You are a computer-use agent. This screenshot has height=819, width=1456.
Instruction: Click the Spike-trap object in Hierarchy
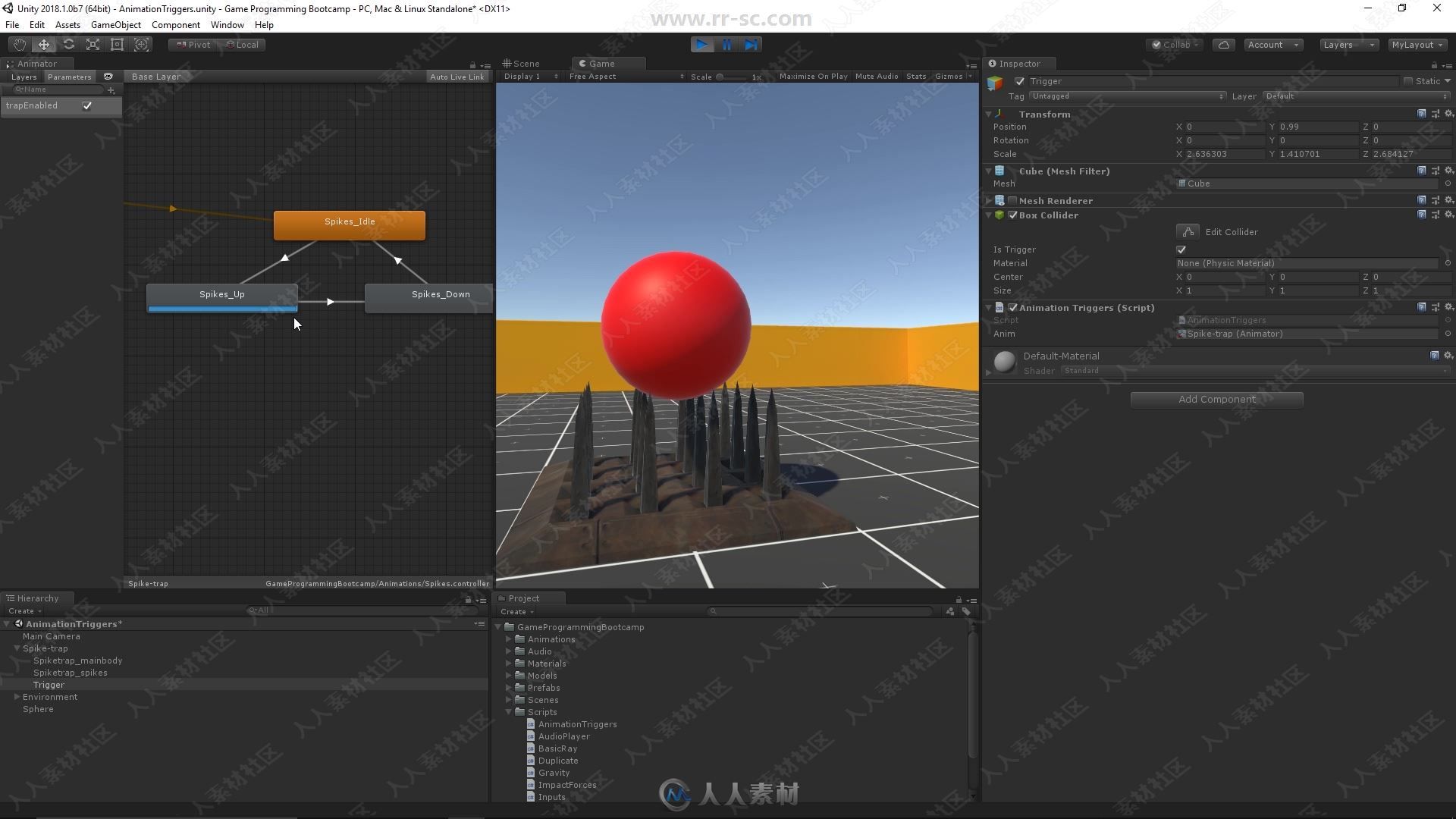click(x=45, y=648)
